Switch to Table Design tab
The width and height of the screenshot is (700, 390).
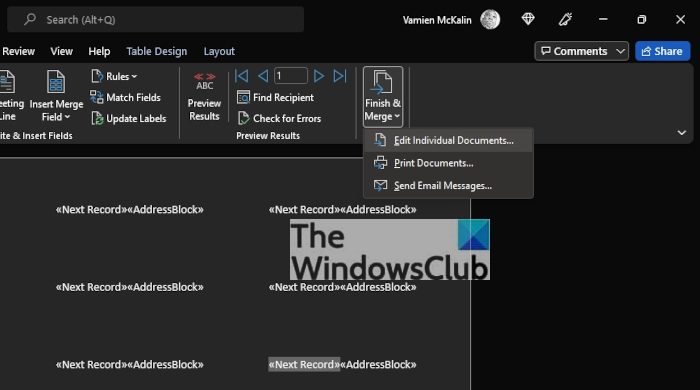click(x=157, y=51)
